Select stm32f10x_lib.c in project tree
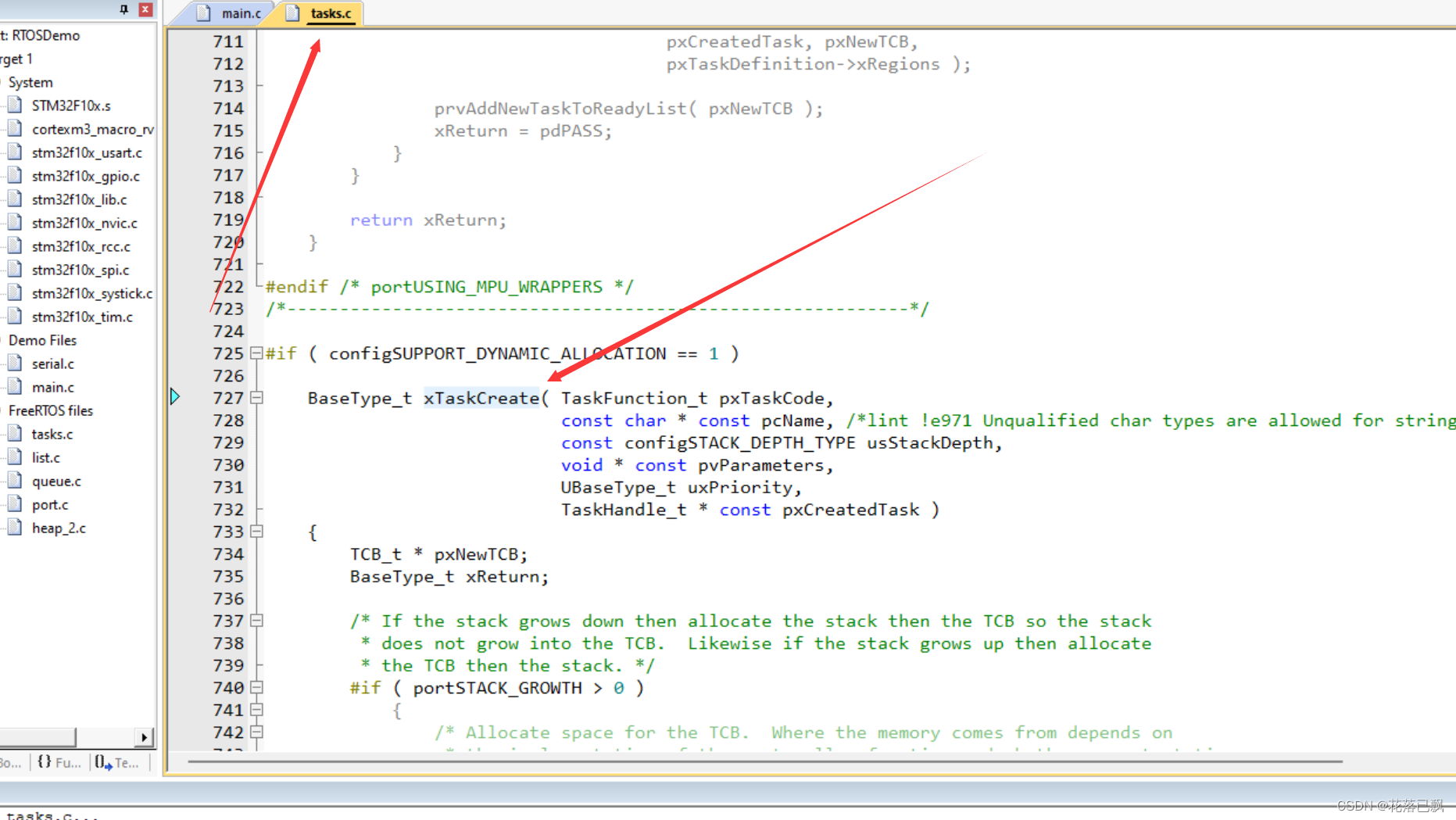This screenshot has height=820, width=1456. 79,199
